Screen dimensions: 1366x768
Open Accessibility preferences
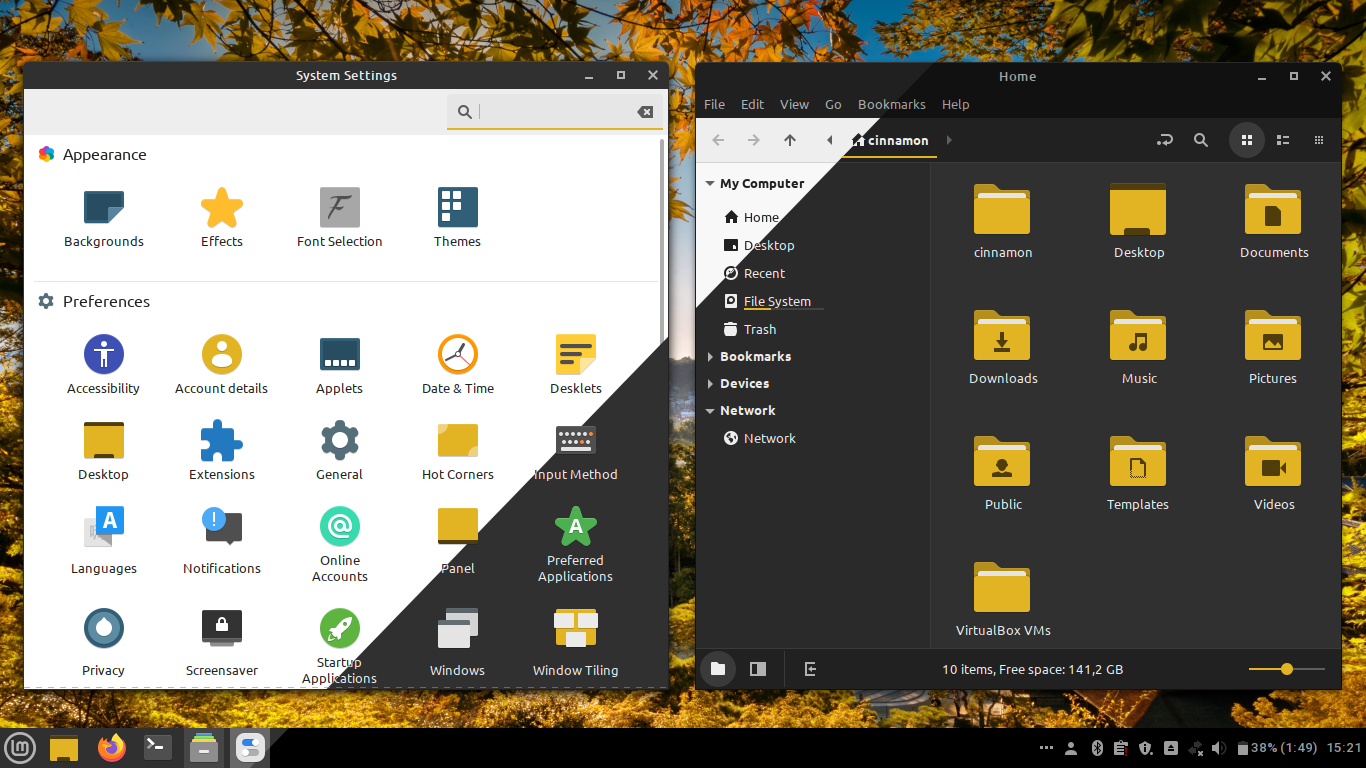(104, 365)
